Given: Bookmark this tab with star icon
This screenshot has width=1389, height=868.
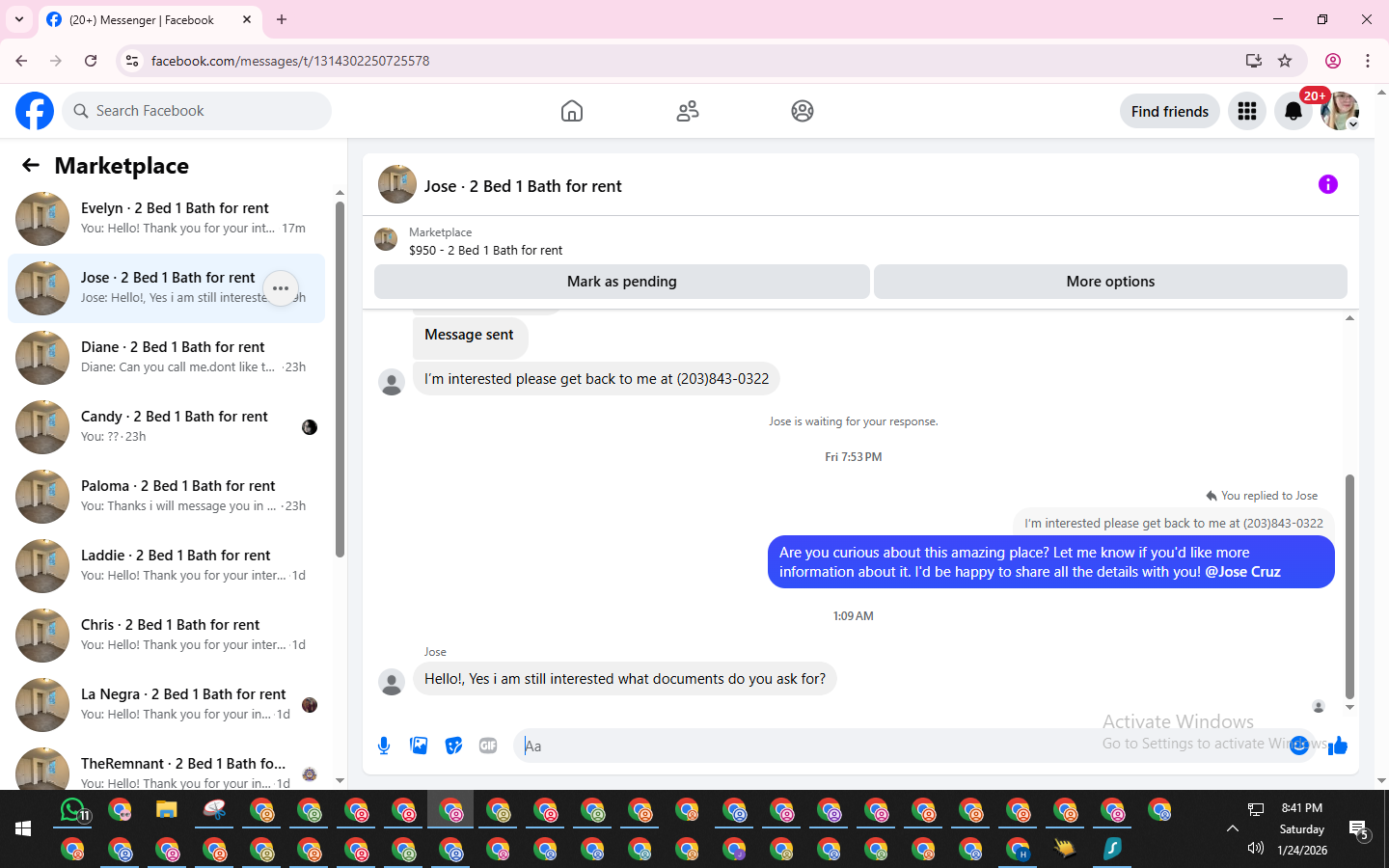Looking at the screenshot, I should pyautogui.click(x=1285, y=61).
